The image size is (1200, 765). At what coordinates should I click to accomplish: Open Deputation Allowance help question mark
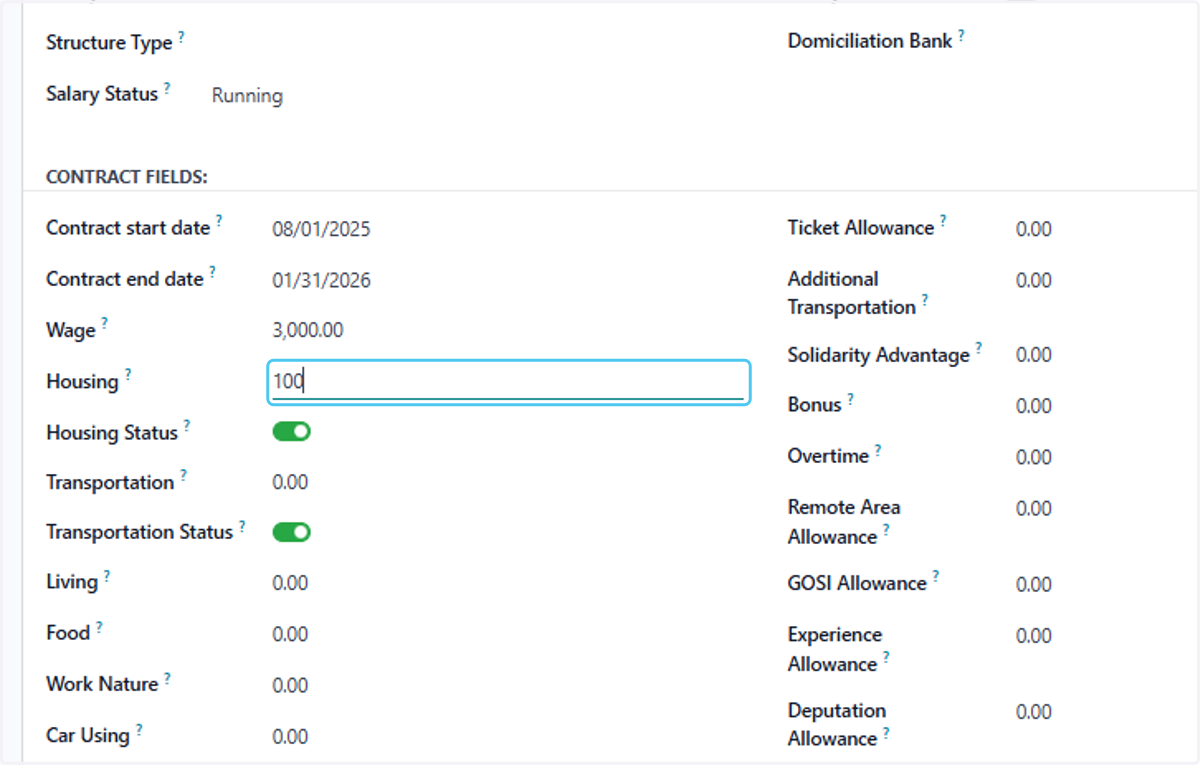click(885, 733)
